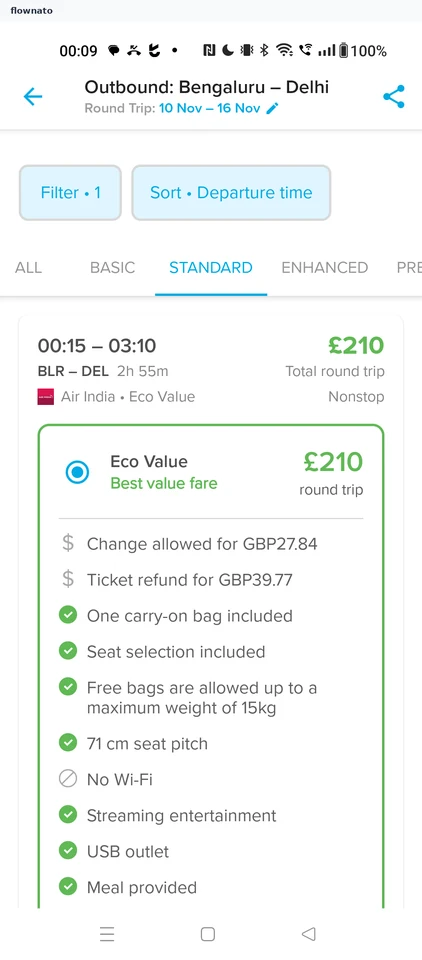Tap green check beside Seat selection included
The height and width of the screenshot is (960, 422).
click(67, 651)
